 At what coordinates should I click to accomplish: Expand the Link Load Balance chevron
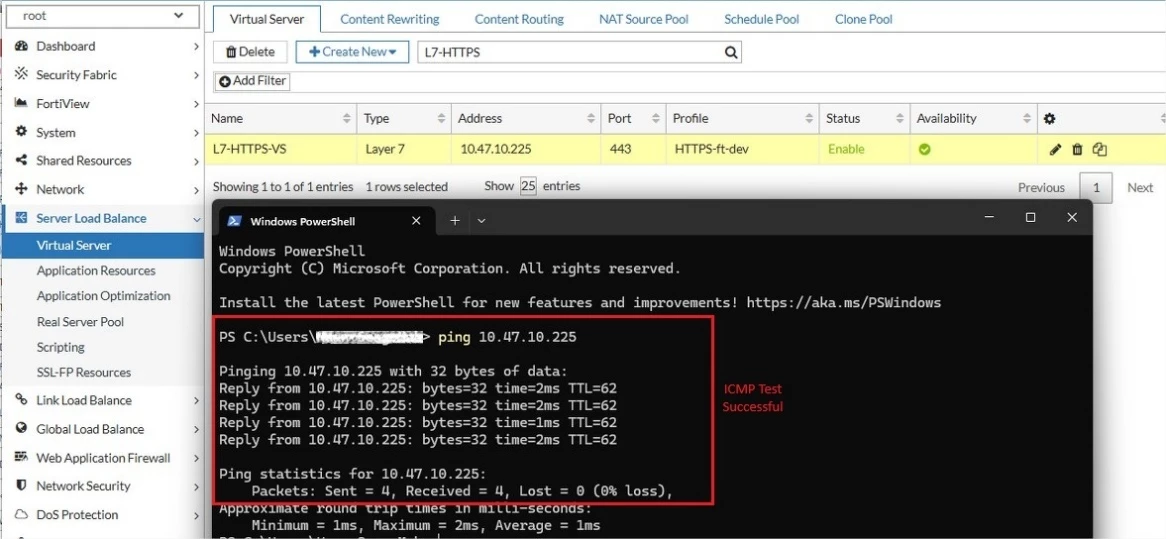point(196,400)
